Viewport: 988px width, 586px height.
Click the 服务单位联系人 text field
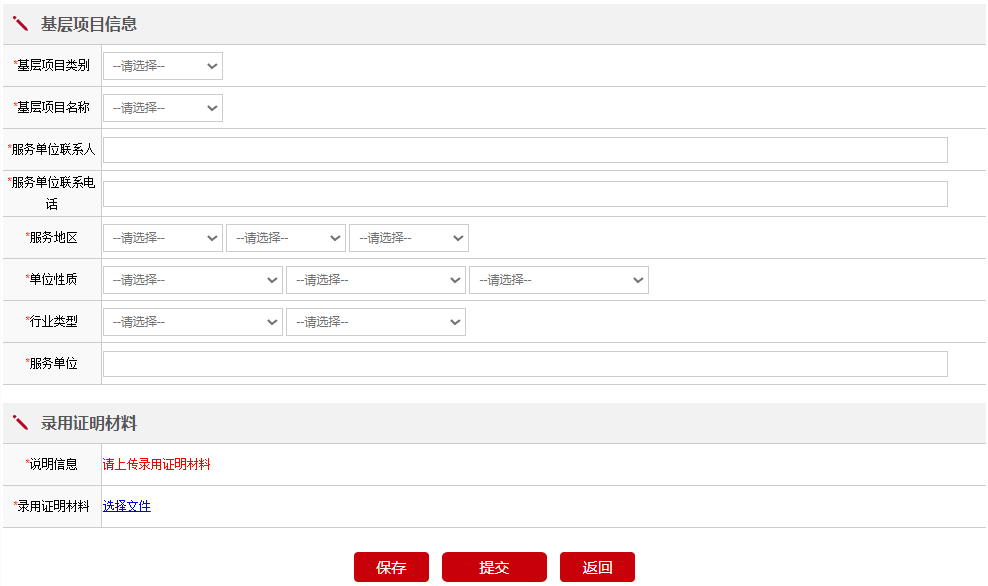525,150
